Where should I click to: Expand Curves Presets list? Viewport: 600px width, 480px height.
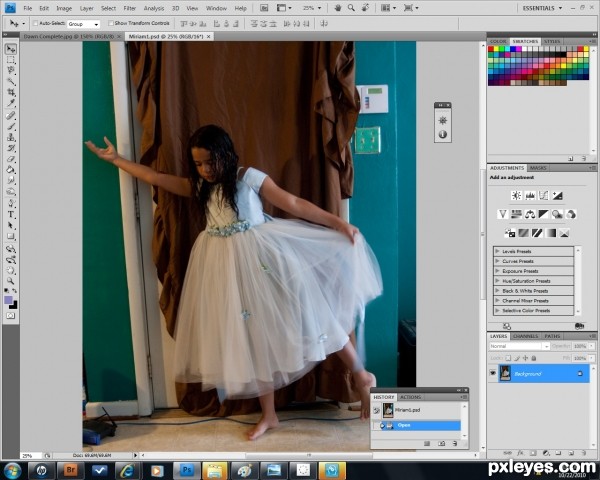point(497,261)
